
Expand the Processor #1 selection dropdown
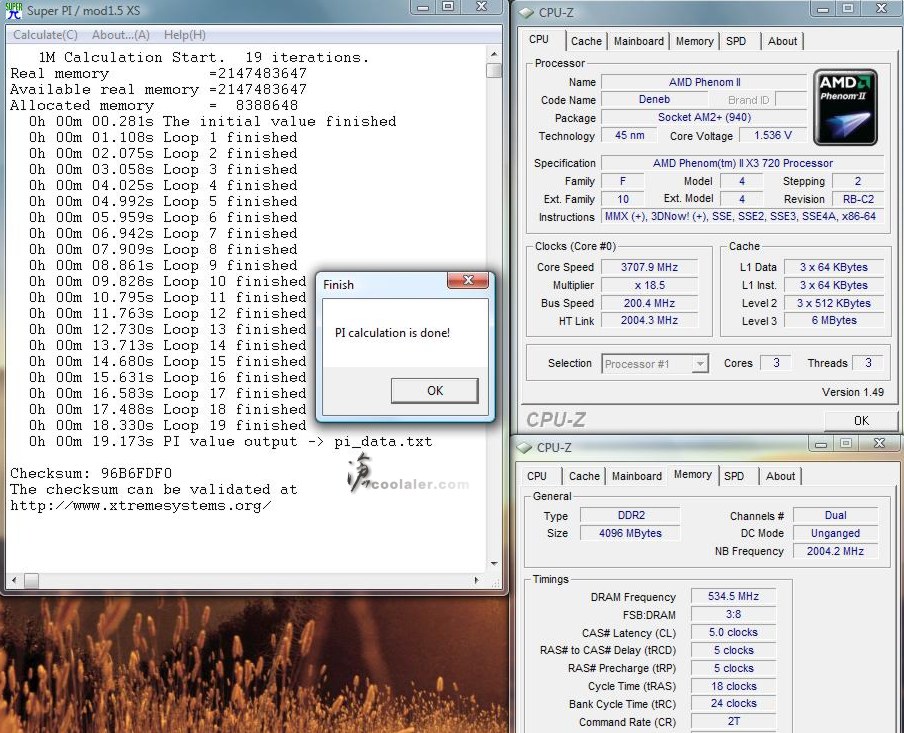tap(700, 364)
